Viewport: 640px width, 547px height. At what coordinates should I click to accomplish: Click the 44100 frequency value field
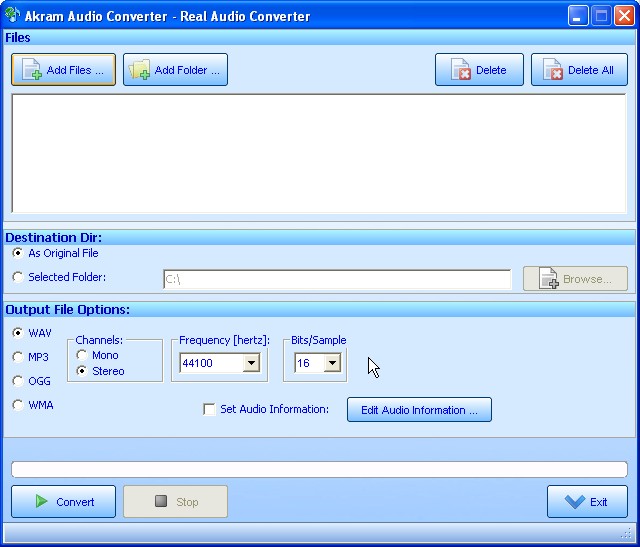[x=211, y=363]
